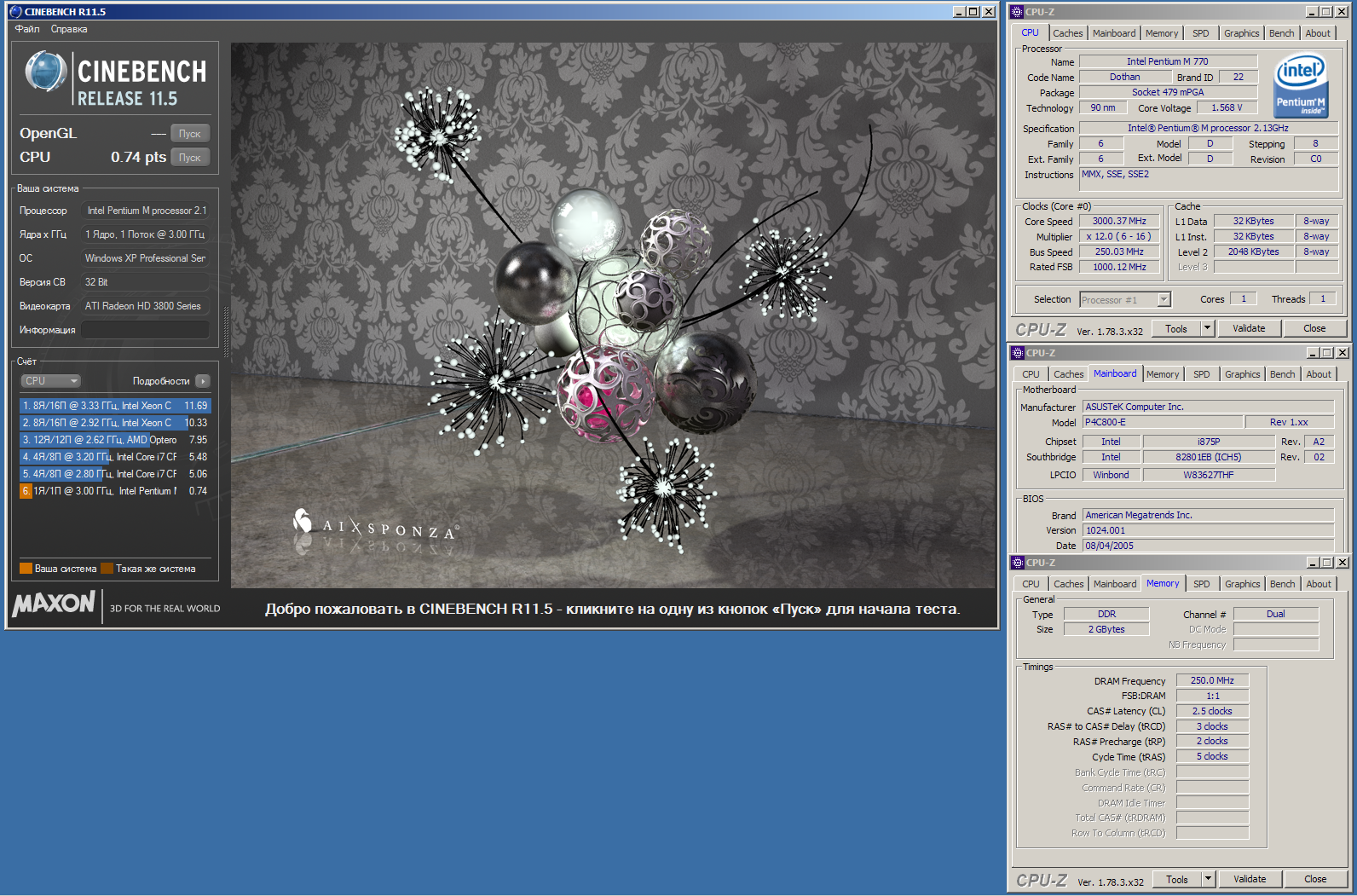Click memory Size 2 GBytes value
This screenshot has width=1357, height=896.
1106,629
